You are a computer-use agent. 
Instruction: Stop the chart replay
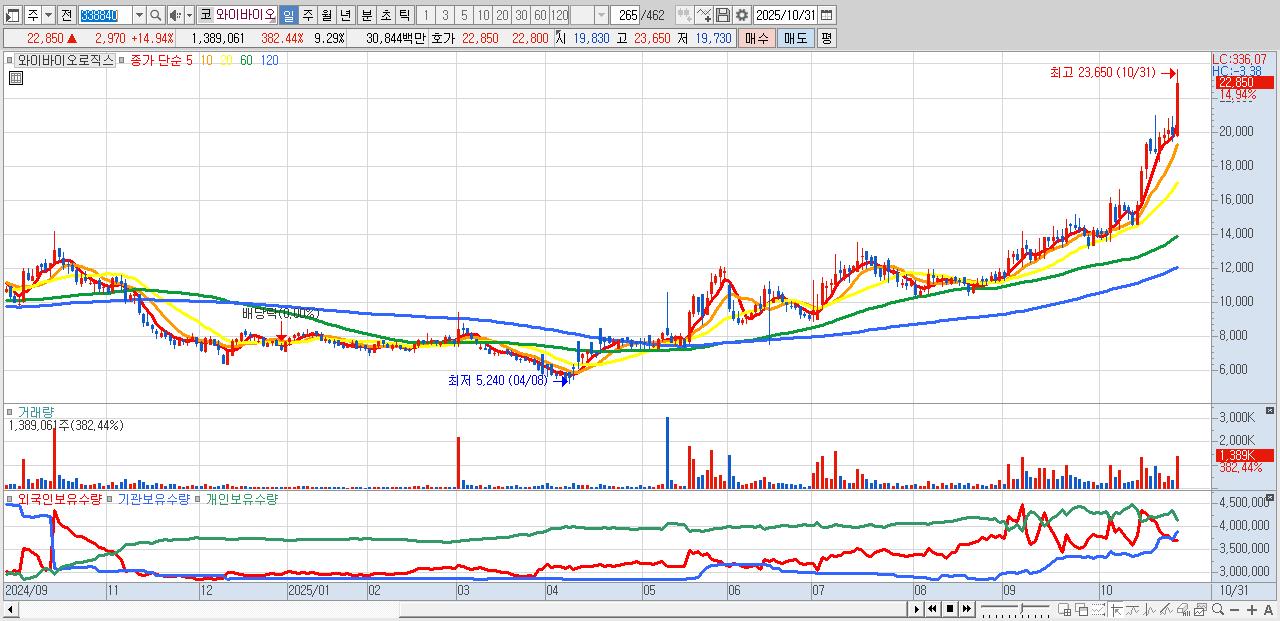[x=950, y=610]
